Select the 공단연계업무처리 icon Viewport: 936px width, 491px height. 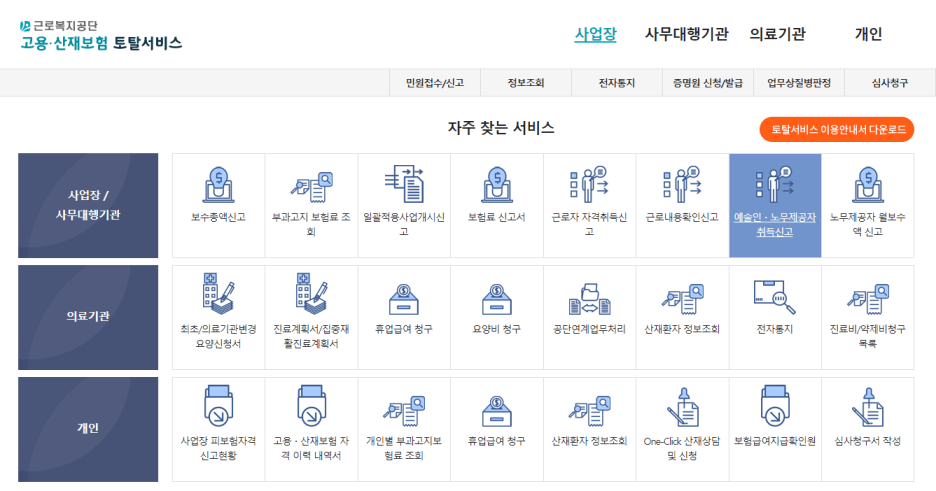tap(589, 299)
